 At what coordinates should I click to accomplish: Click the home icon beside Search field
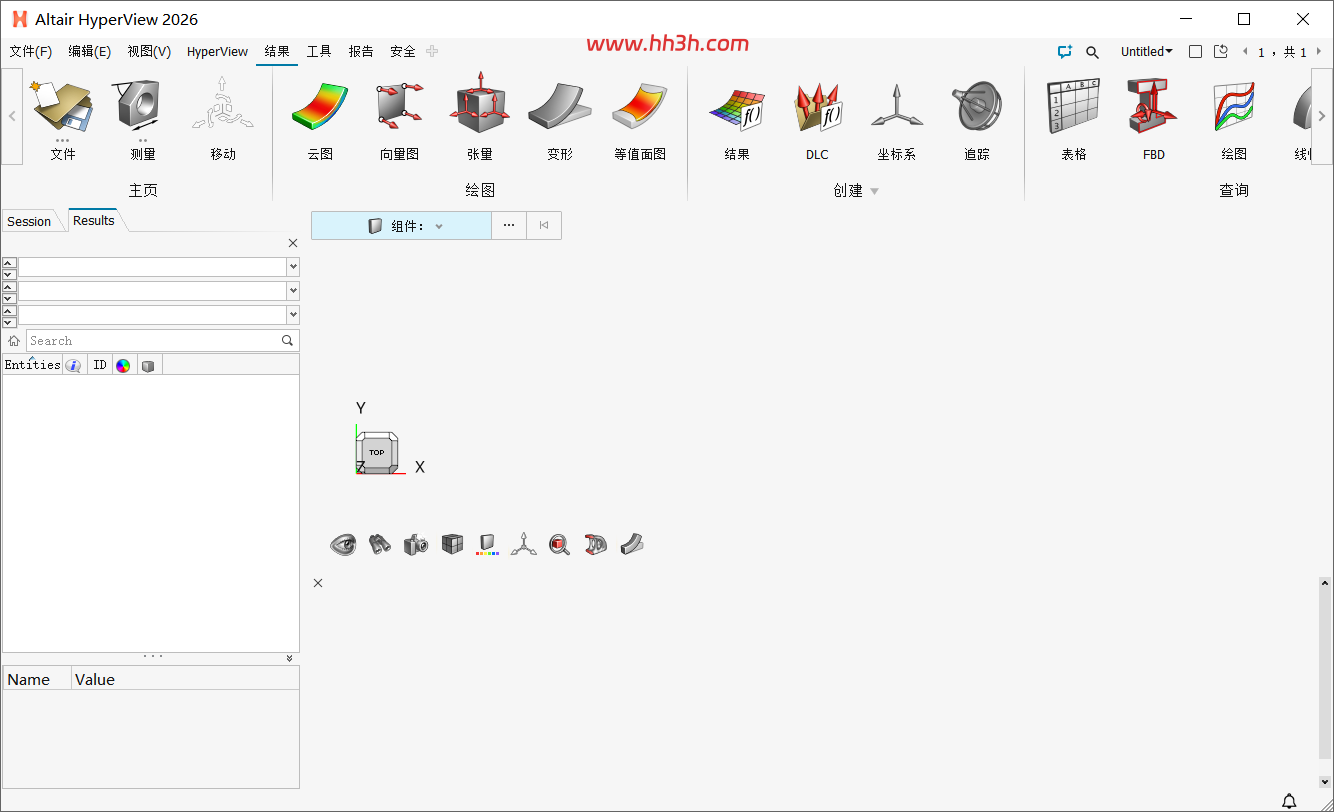(x=14, y=341)
